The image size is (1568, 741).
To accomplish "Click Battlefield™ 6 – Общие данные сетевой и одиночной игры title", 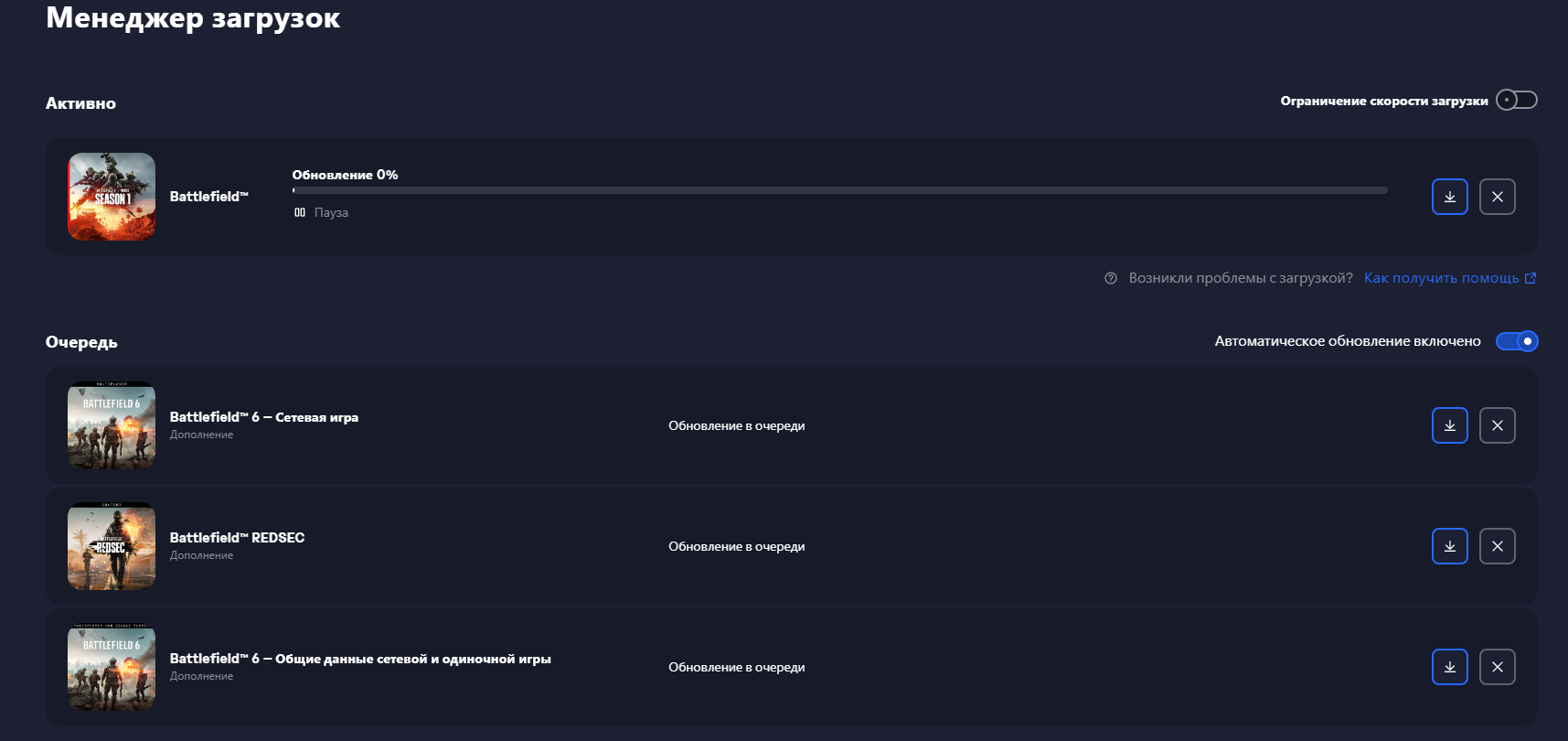I will click(360, 659).
